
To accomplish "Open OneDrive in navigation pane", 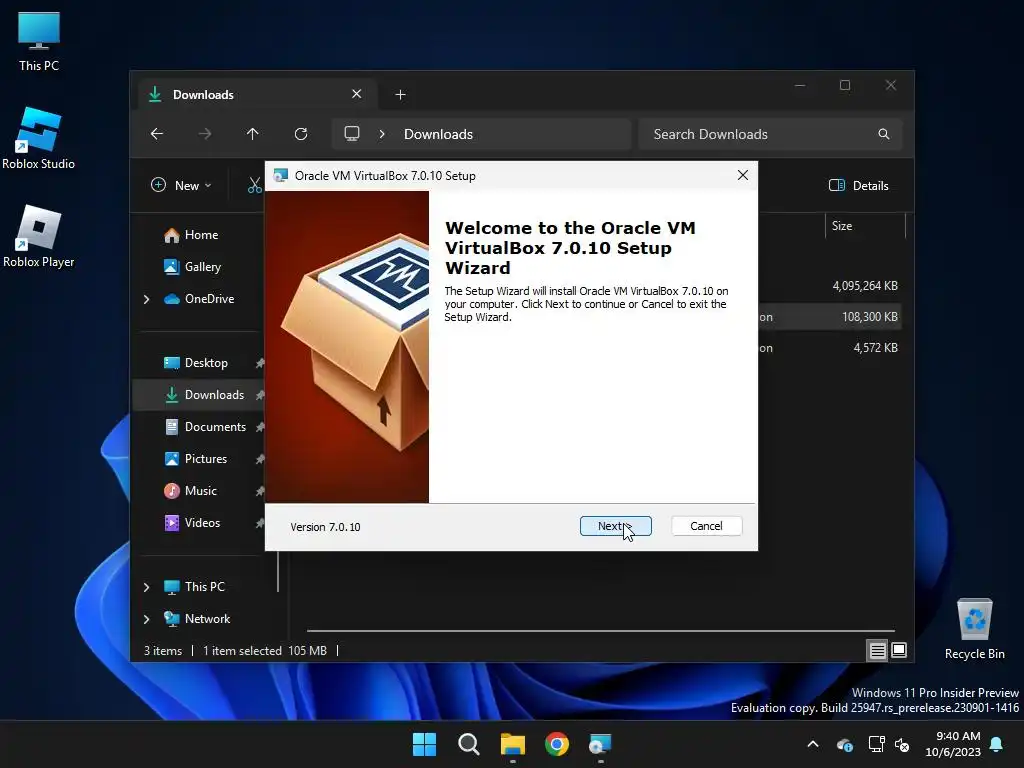I will pos(209,298).
